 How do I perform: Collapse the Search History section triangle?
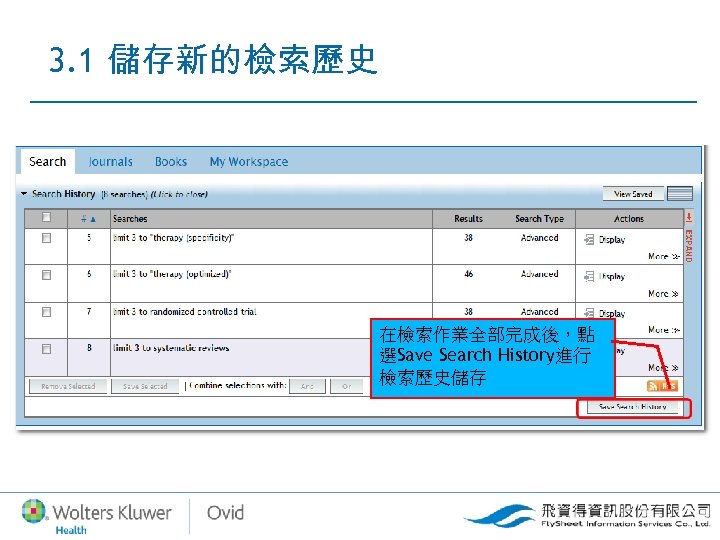point(24,194)
